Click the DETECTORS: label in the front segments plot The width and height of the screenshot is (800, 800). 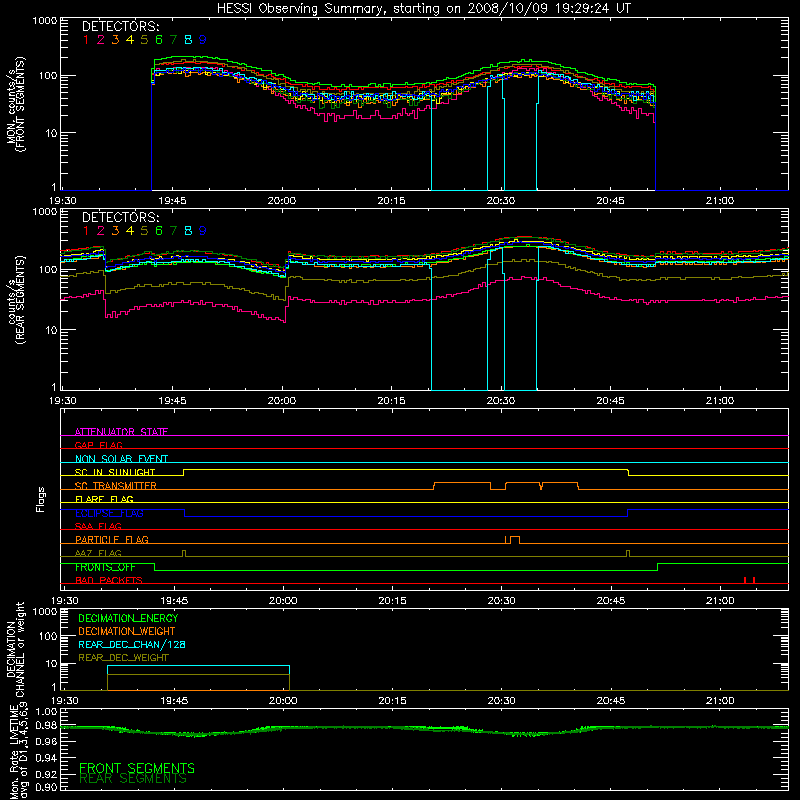pos(120,26)
